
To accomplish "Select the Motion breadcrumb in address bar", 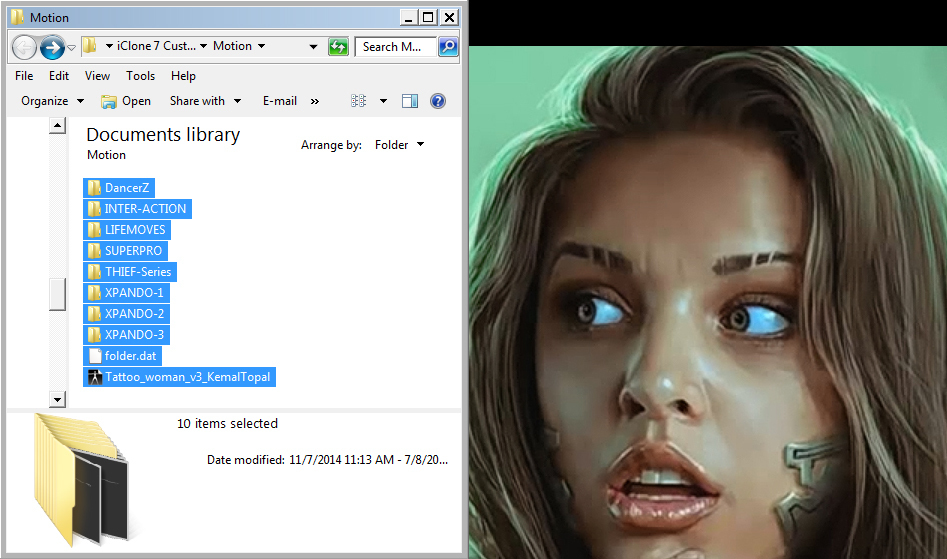I will tap(233, 46).
